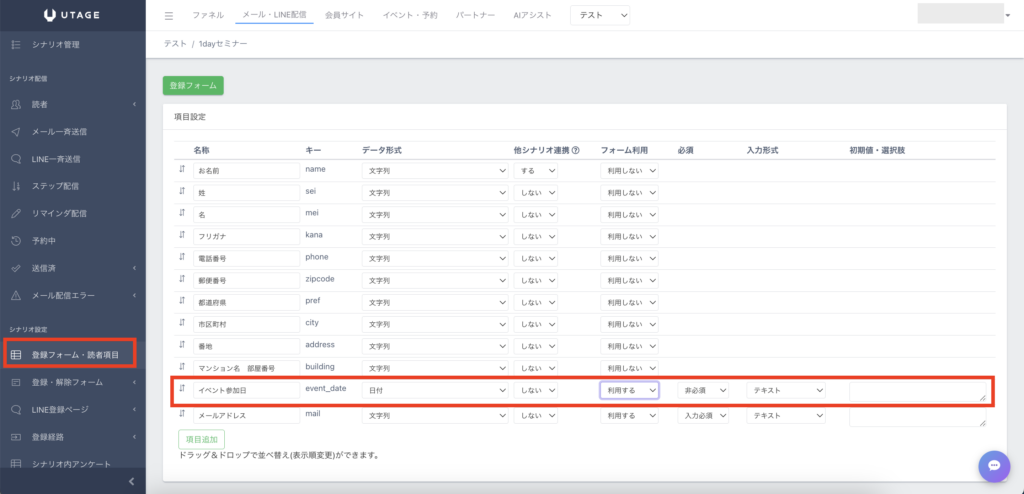Viewport: 1024px width, 494px height.
Task: Click the drag handle for メールアドレス row
Action: pyautogui.click(x=182, y=414)
